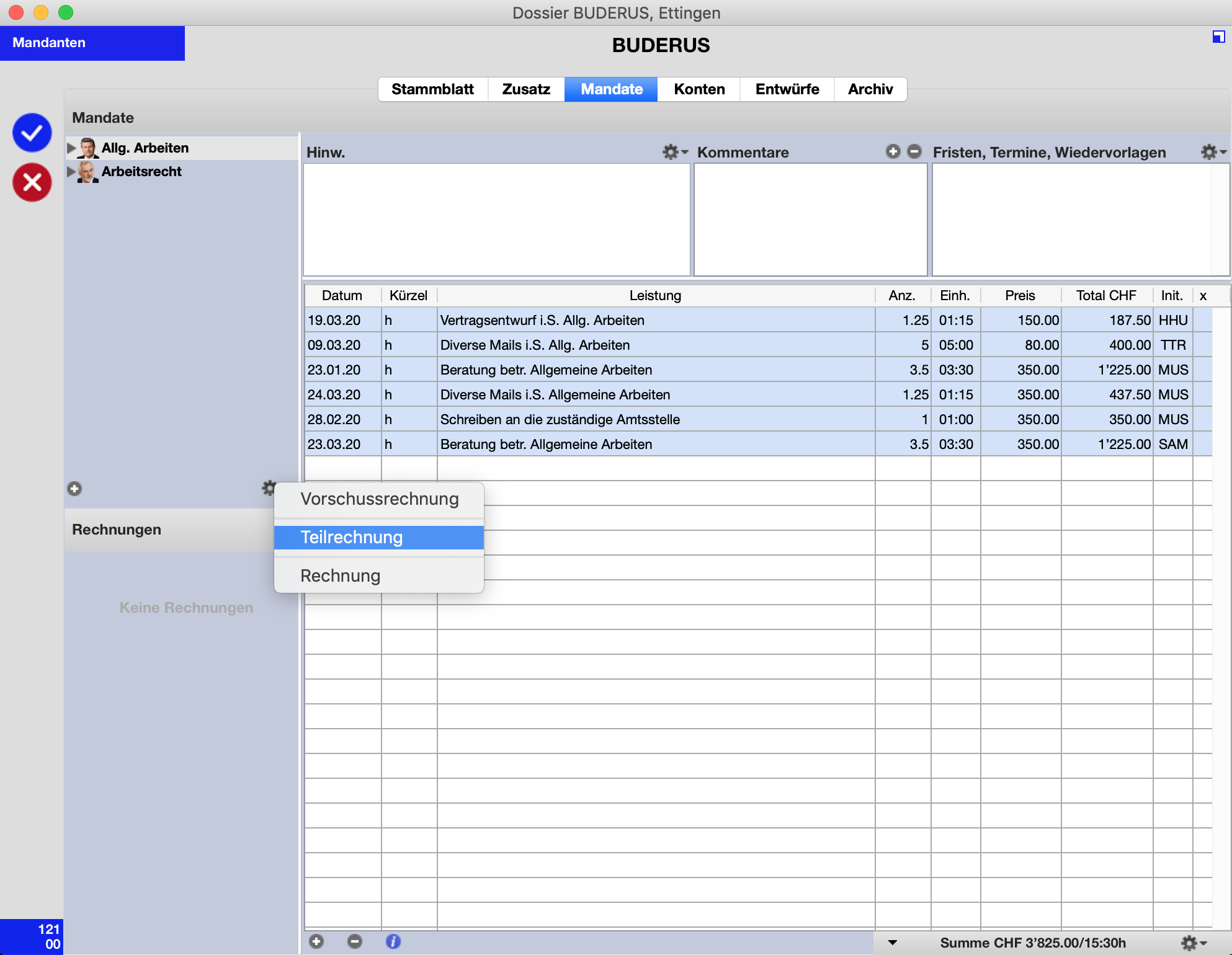This screenshot has width=1232, height=955.
Task: Select the Mandate tab
Action: pos(611,89)
